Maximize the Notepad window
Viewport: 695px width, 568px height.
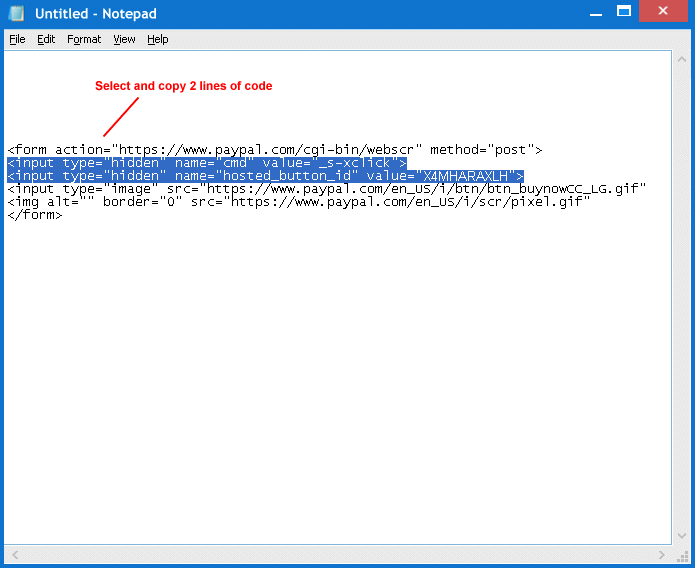(624, 11)
